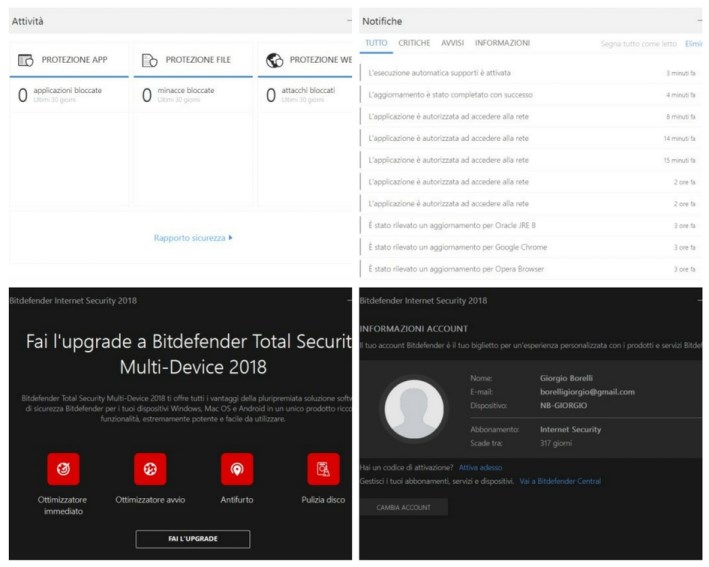Click the Ottimizzatore avvio label

(150, 500)
